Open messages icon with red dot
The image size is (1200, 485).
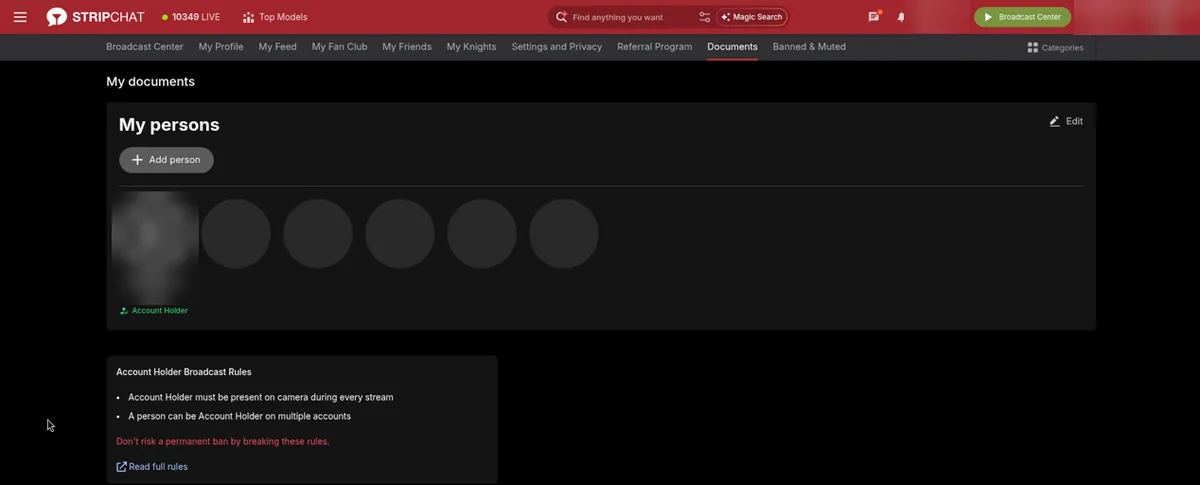(874, 17)
